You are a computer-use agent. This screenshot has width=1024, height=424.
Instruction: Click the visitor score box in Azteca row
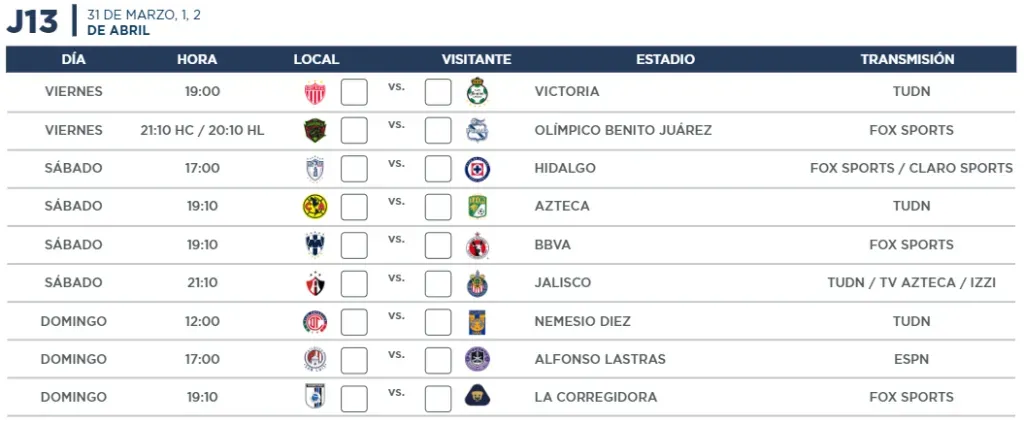438,206
